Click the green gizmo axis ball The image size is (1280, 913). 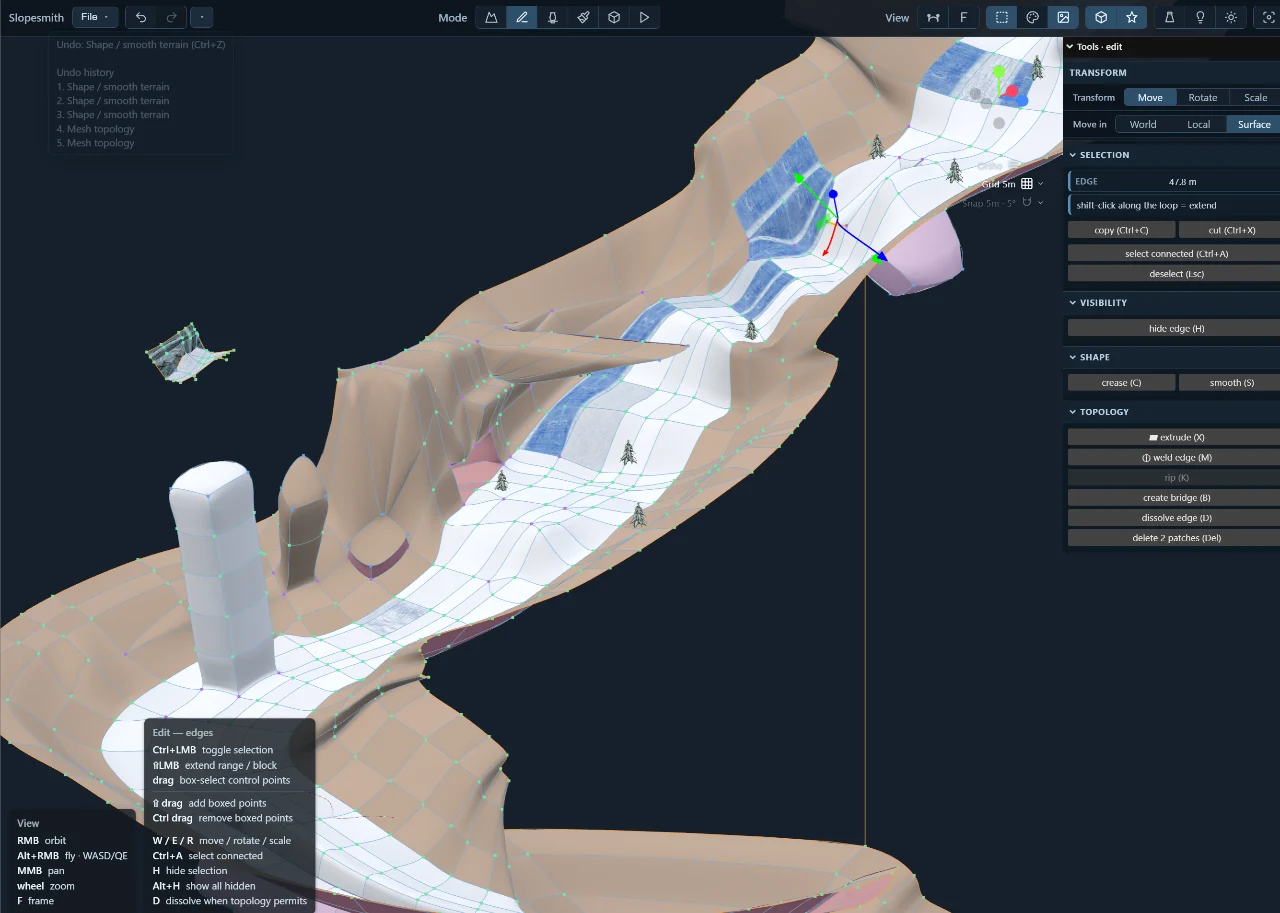[998, 72]
